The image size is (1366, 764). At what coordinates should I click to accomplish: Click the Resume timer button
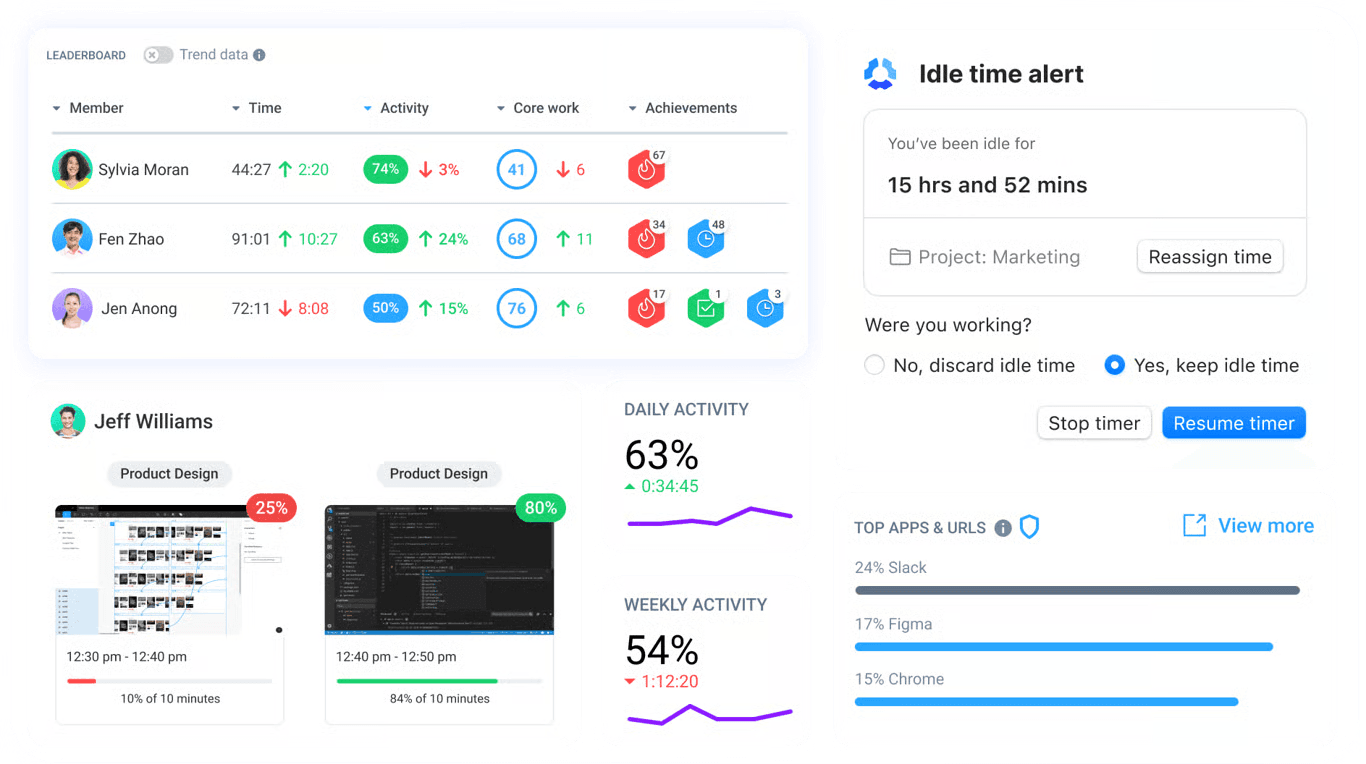(1233, 422)
